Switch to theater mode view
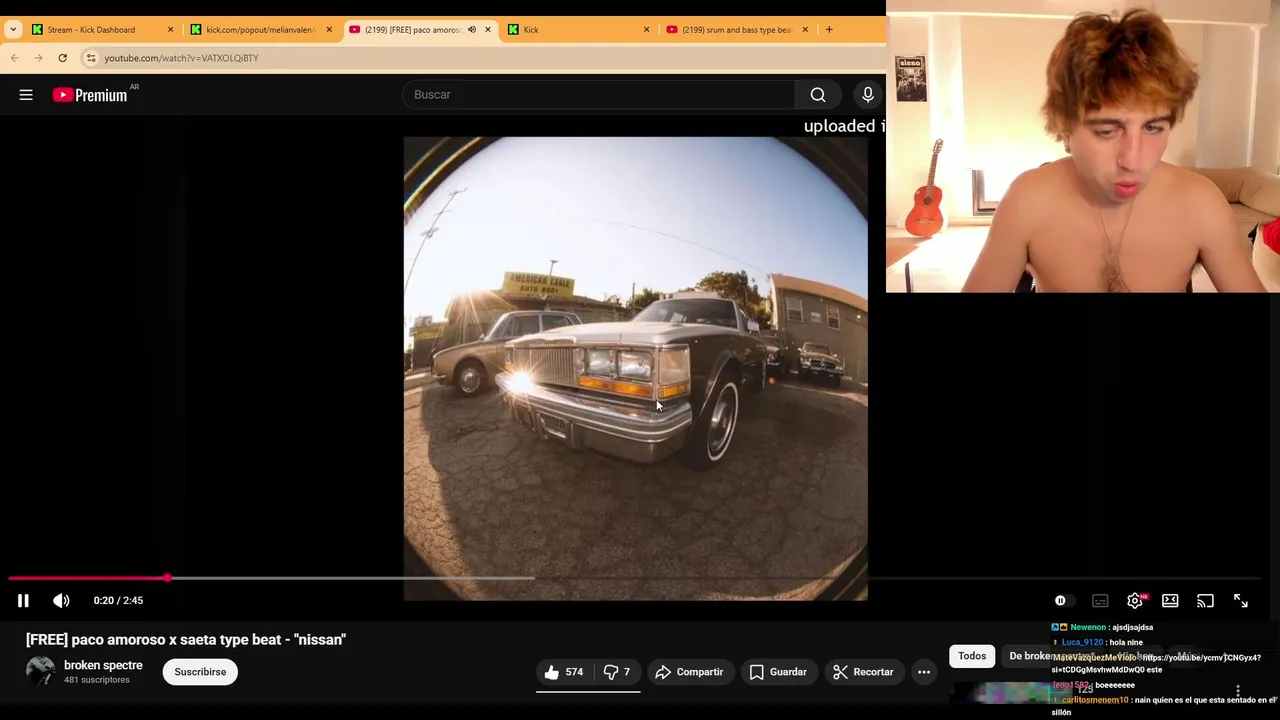Screen dimensions: 1280x720 coord(1170,601)
